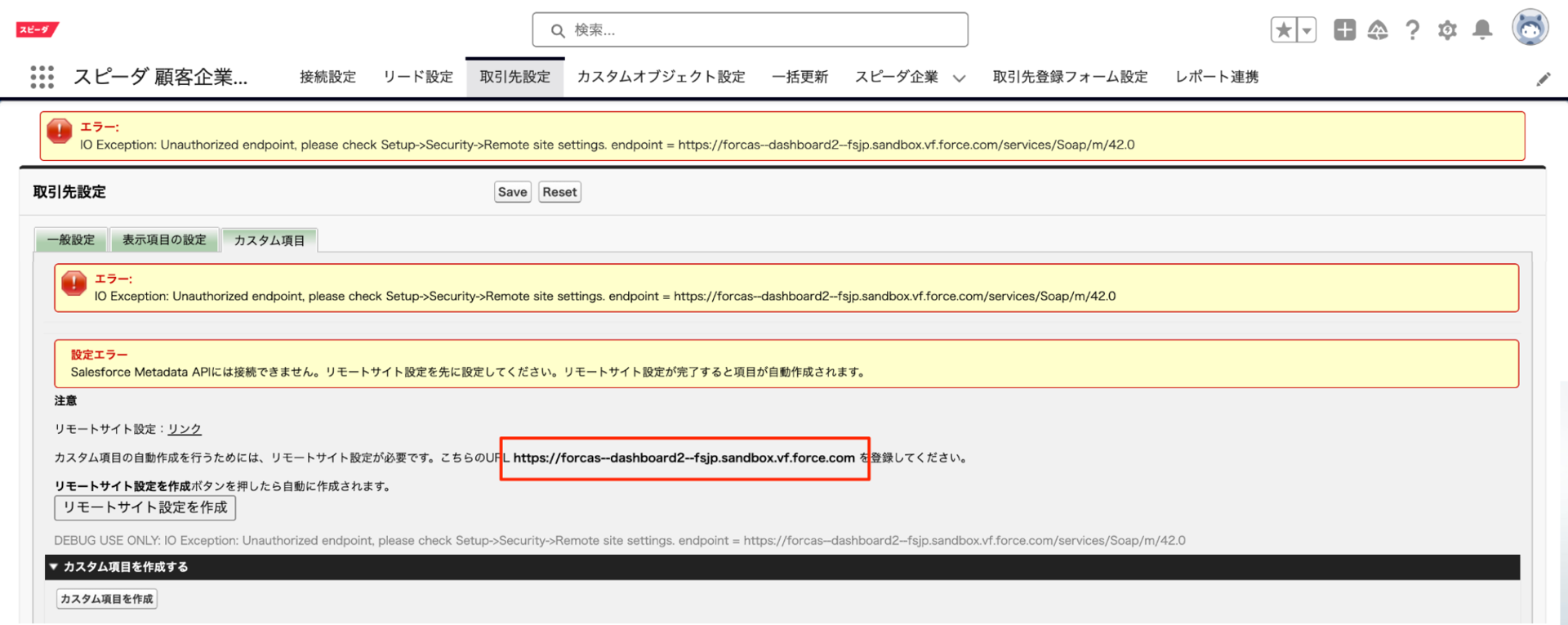Click the リモートサイト設定を作成 button

click(x=145, y=507)
